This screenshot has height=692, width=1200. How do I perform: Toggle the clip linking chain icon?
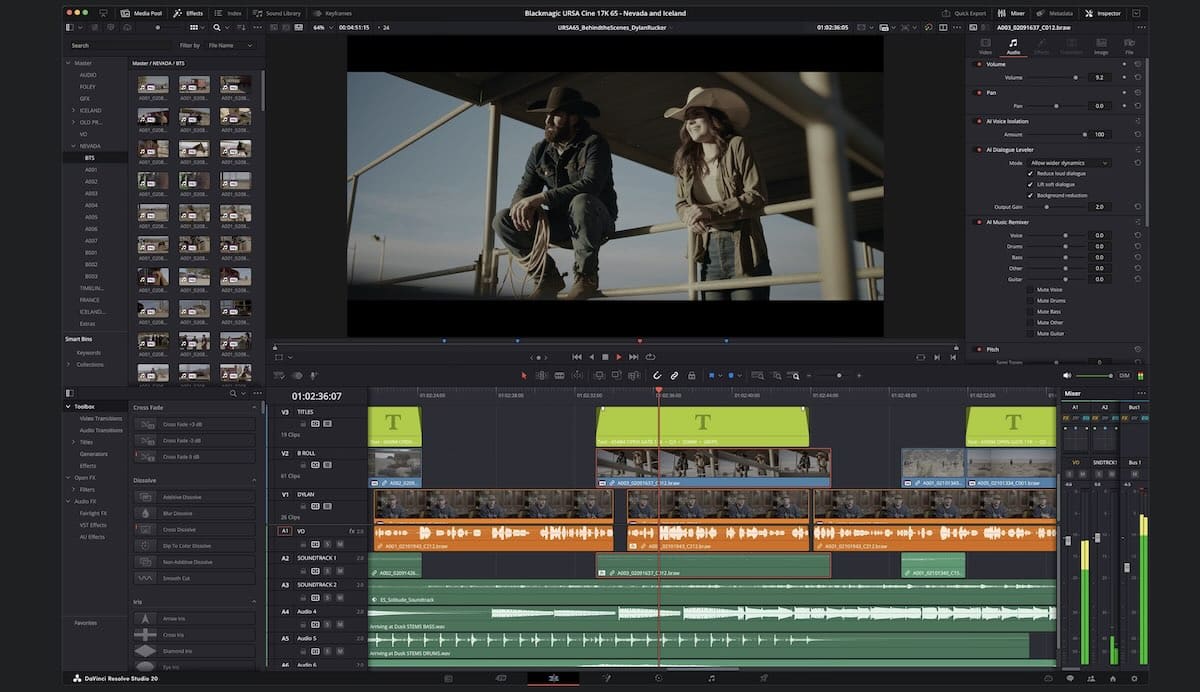pos(674,376)
